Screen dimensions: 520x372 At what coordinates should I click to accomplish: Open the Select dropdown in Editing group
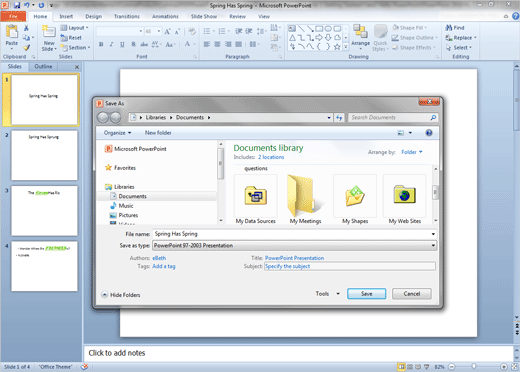pos(459,48)
